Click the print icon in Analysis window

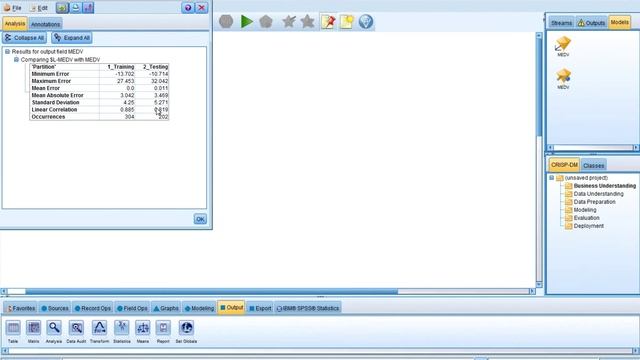coord(76,8)
